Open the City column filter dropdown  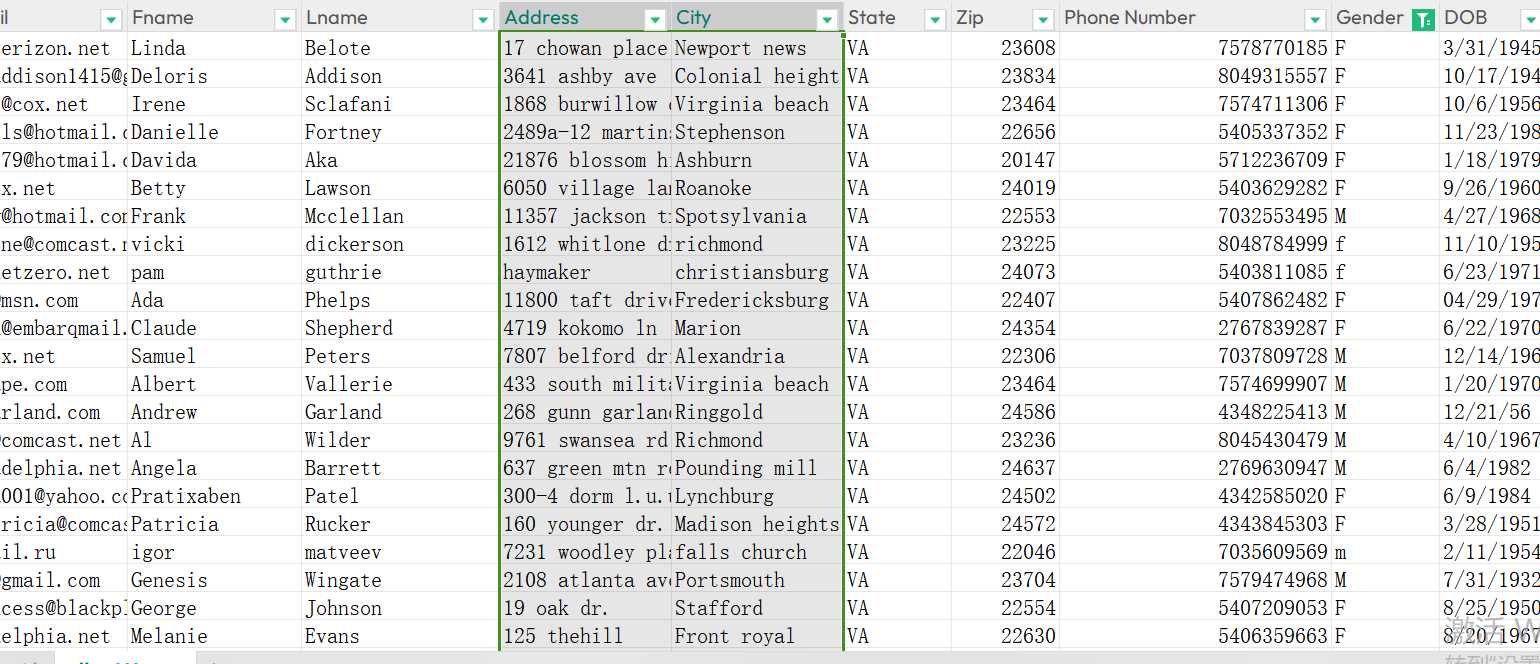[827, 19]
